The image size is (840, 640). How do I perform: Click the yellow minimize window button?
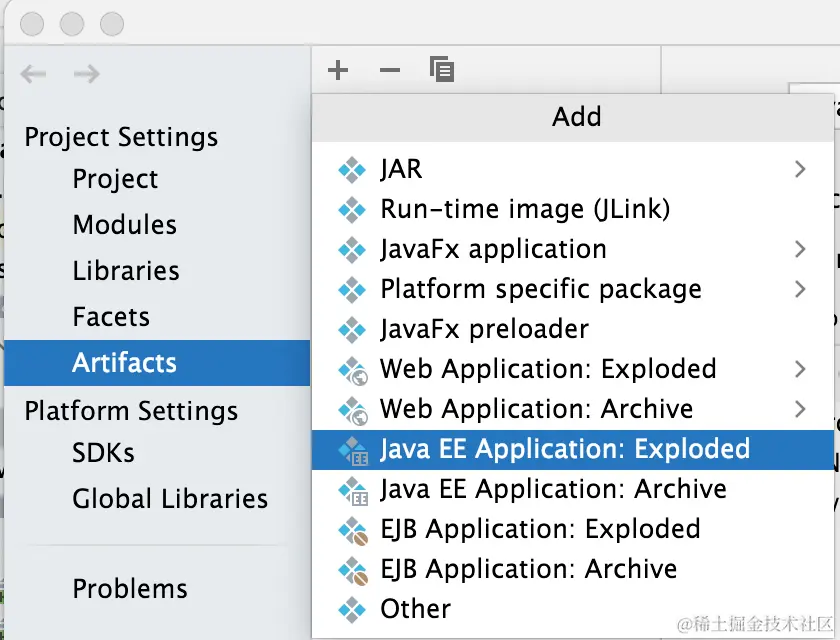point(72,24)
